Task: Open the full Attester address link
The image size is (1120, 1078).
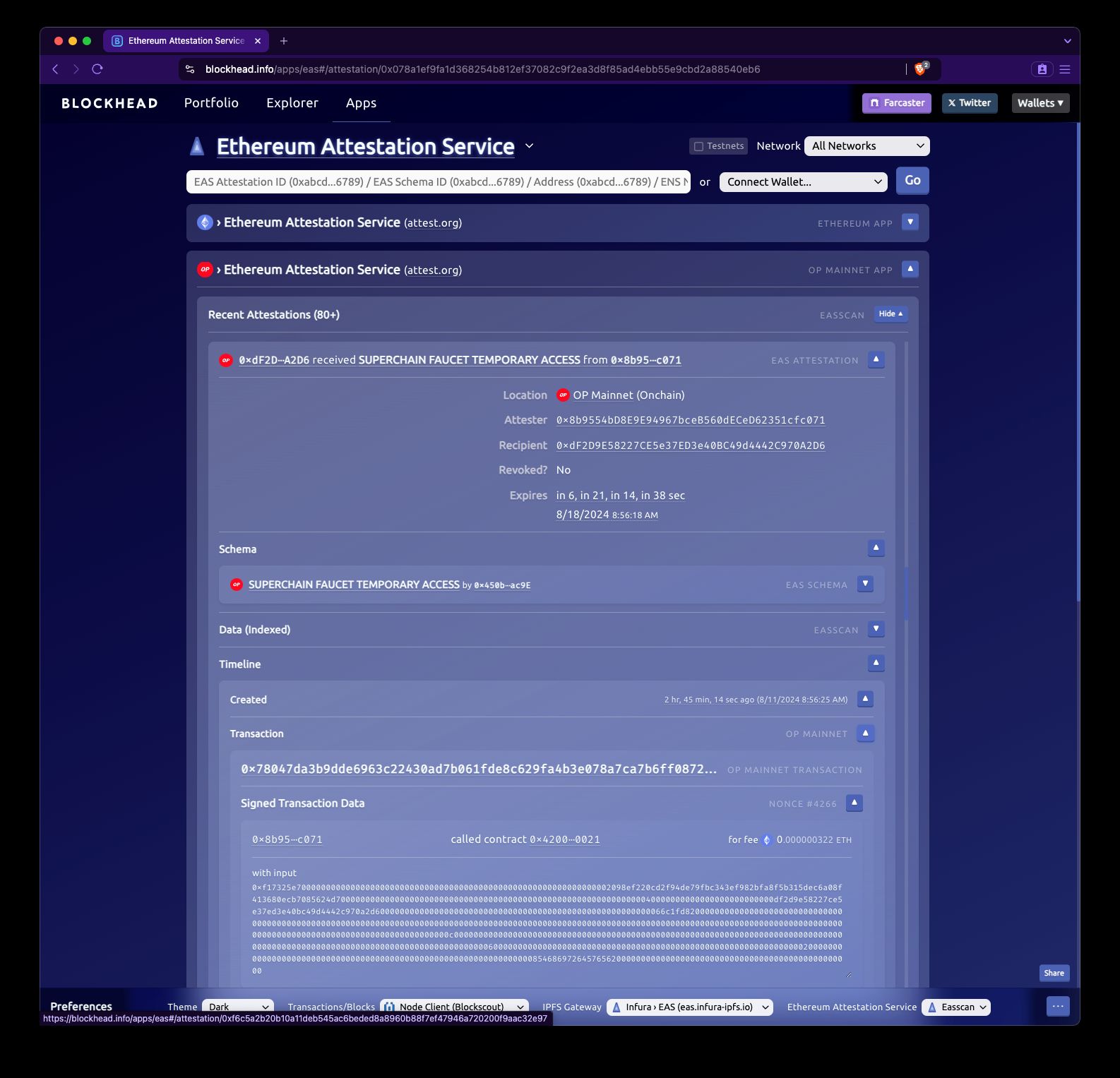Action: click(691, 420)
